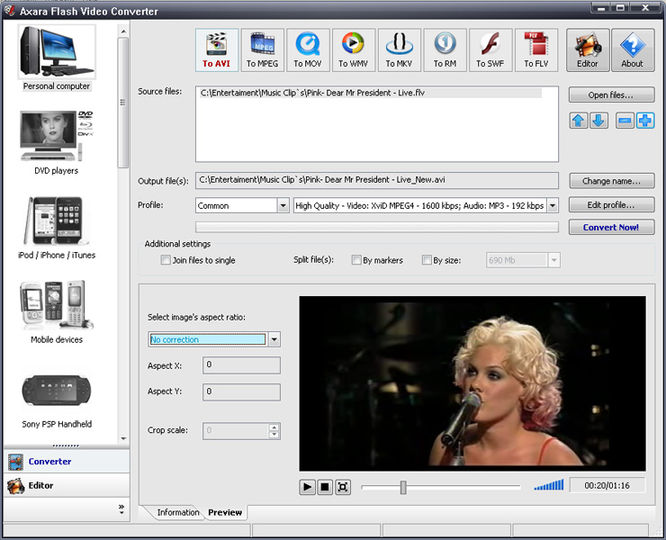The width and height of the screenshot is (666, 540).
Task: Add file with the plus icon
Action: pos(645,121)
